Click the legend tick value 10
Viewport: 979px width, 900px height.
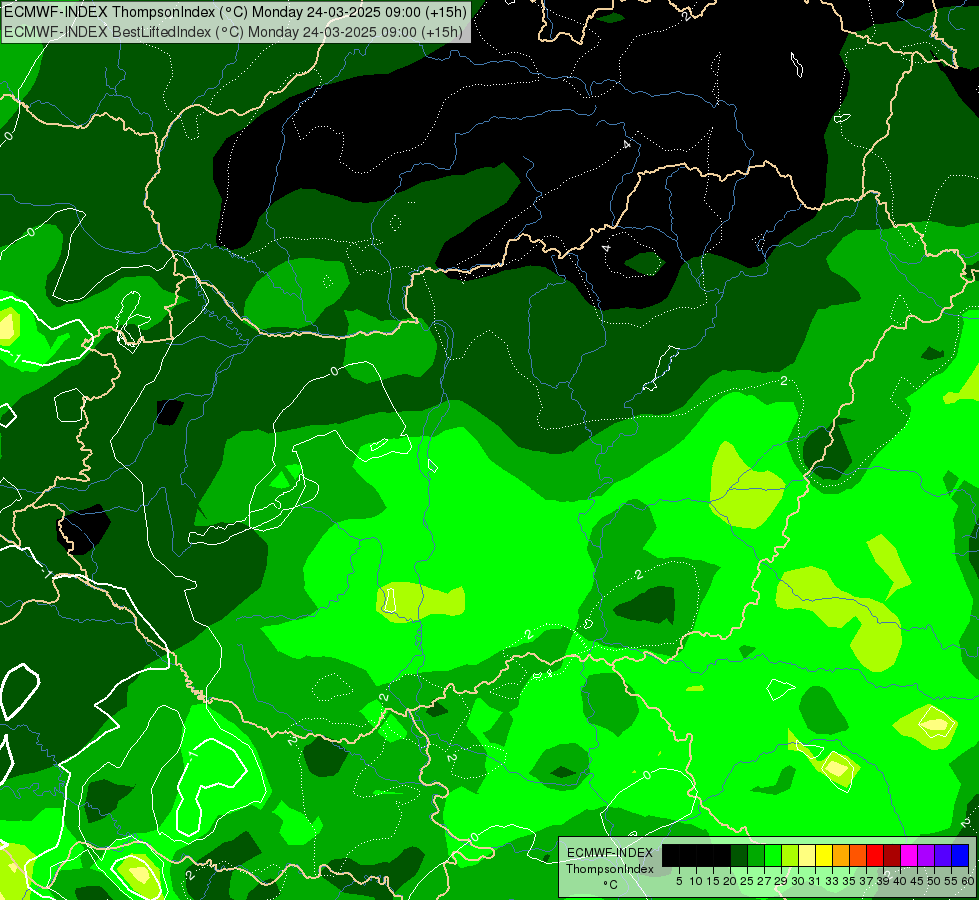[696, 881]
